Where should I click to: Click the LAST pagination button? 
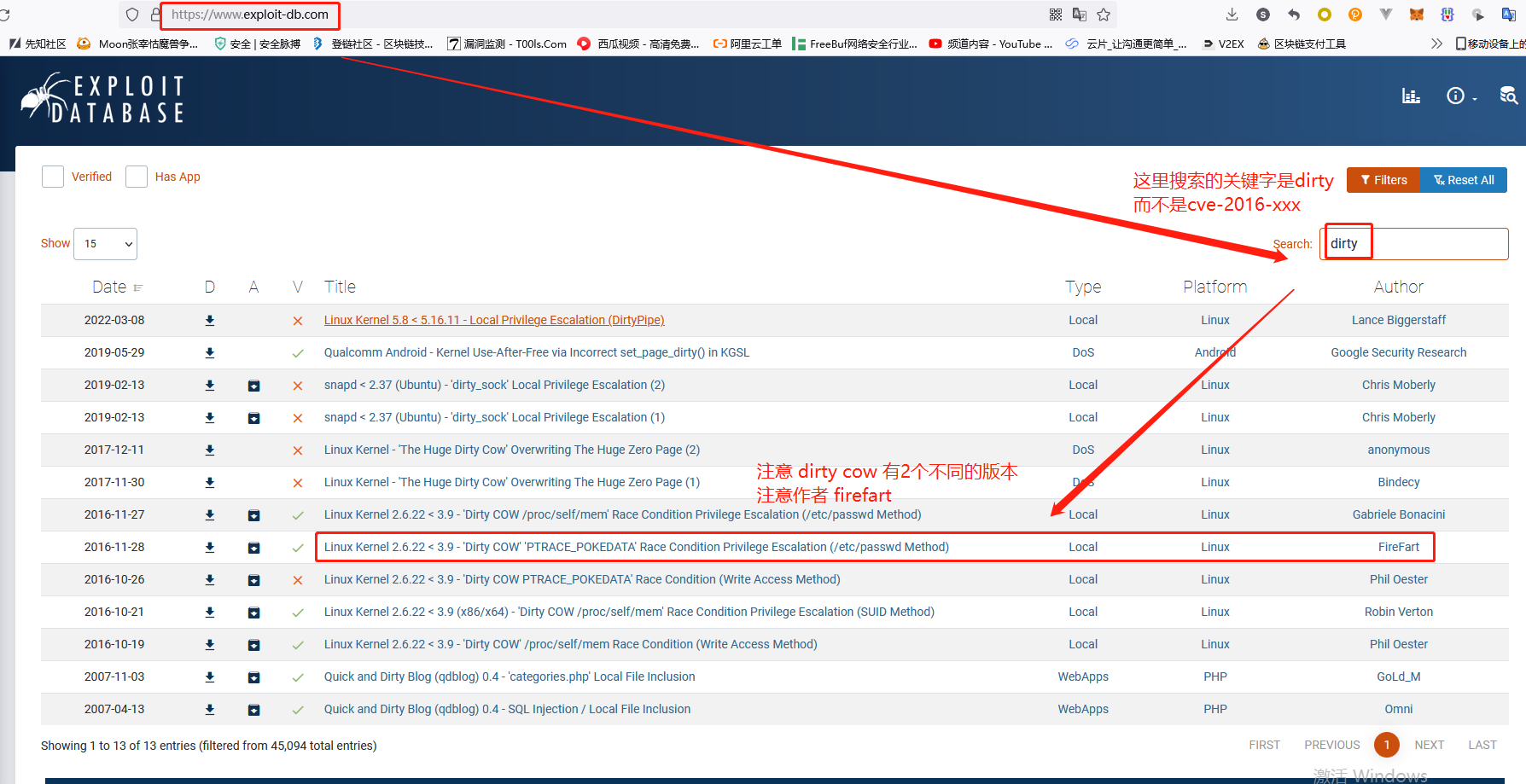(1482, 745)
